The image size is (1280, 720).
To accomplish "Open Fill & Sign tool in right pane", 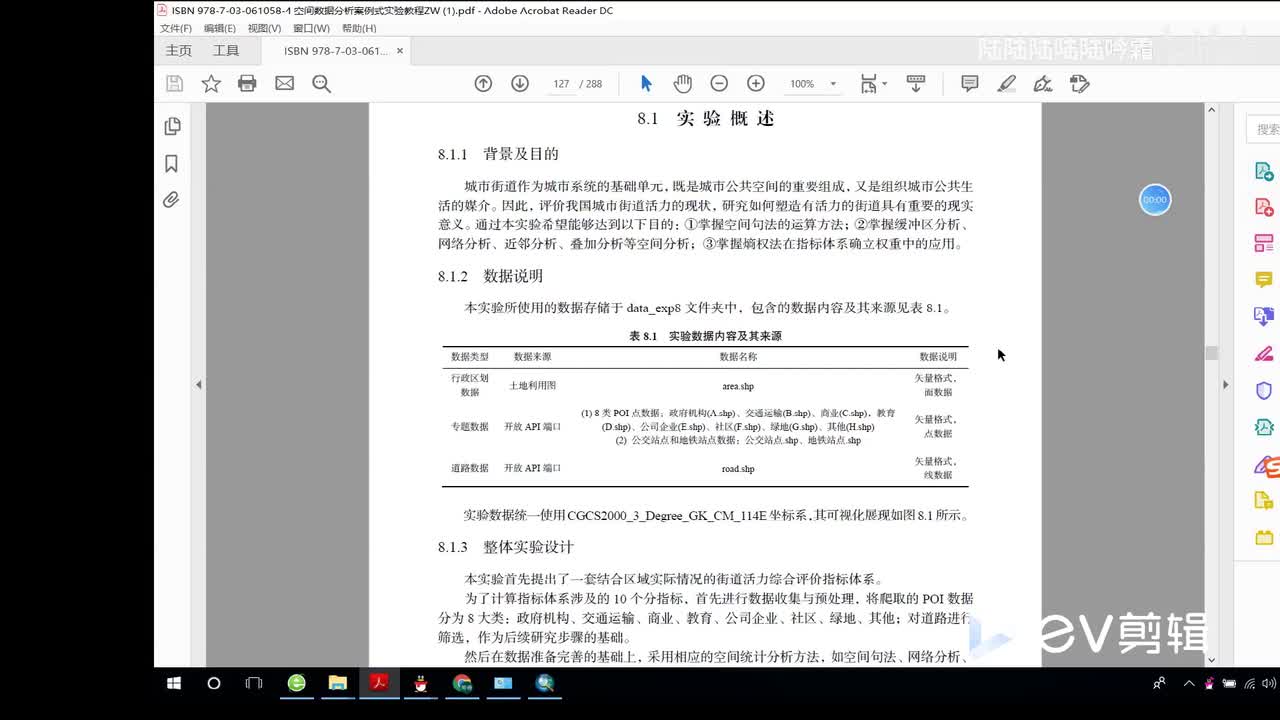I will point(1264,354).
